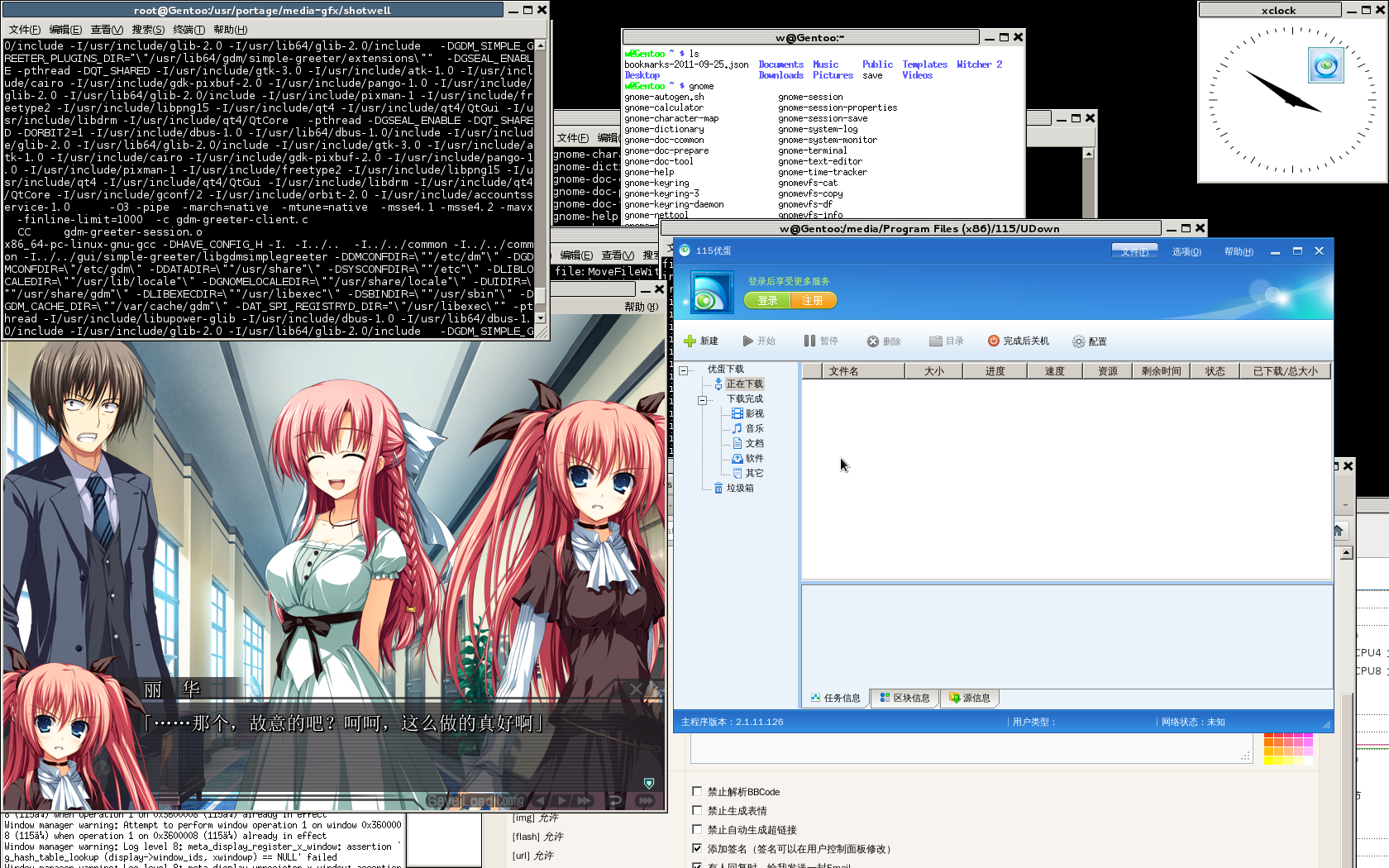Click the triple-arrow skip icon in game
Screen dimensions: 1389x868
pos(646,800)
